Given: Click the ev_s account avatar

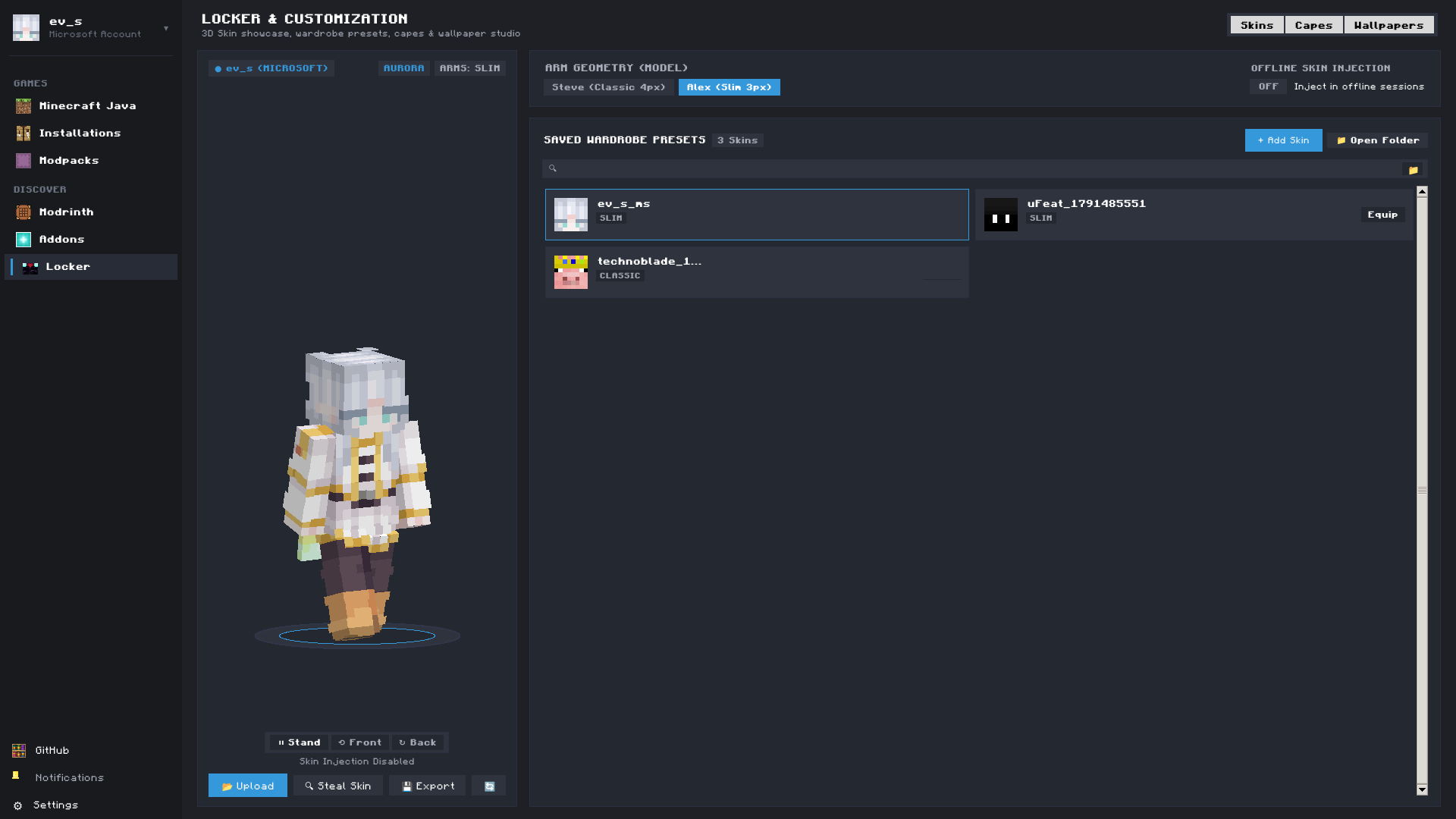Looking at the screenshot, I should 26,27.
